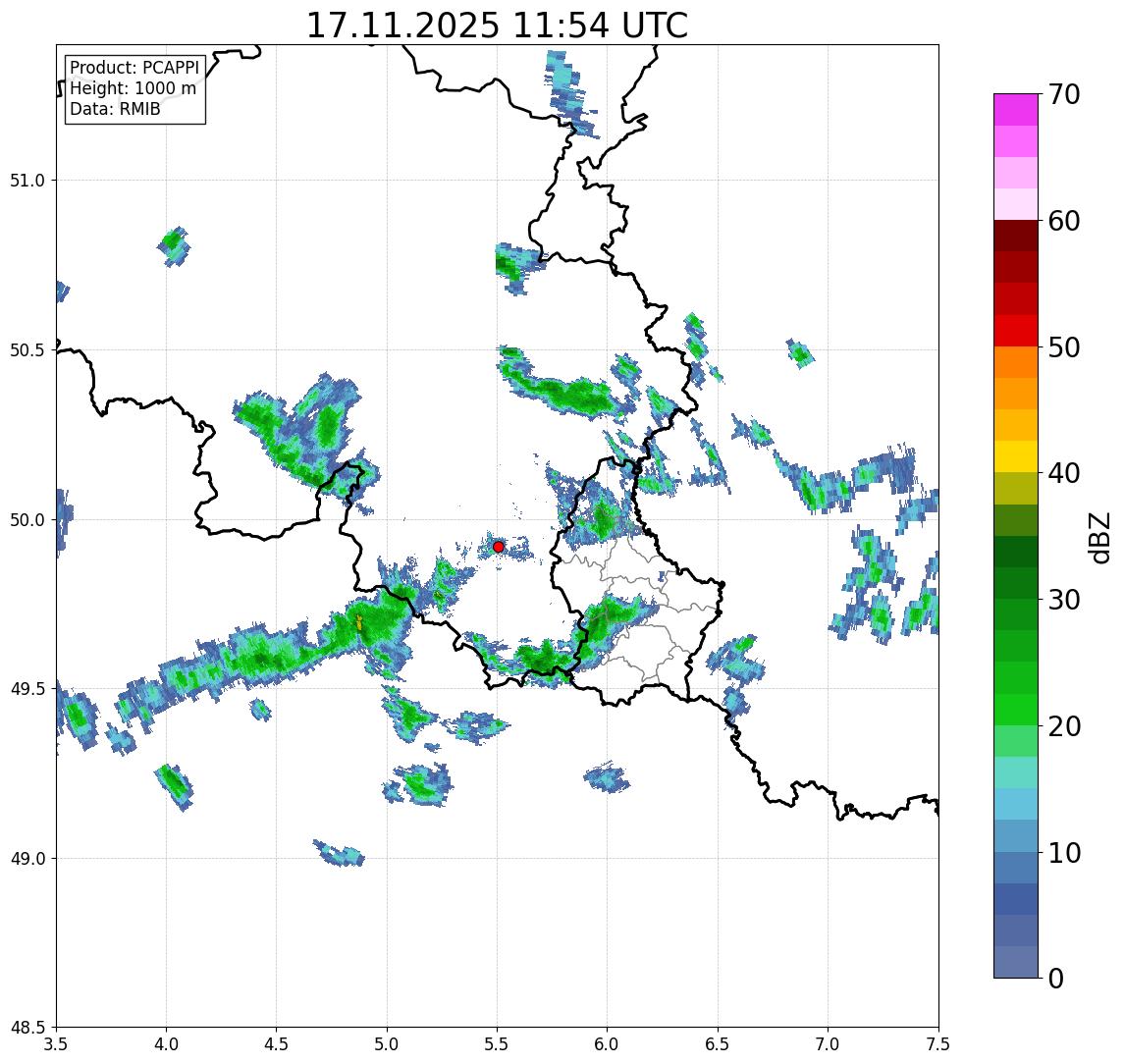Click the 'dBZ' colorbar label
Screen dimensions: 1124x1064
[1099, 537]
